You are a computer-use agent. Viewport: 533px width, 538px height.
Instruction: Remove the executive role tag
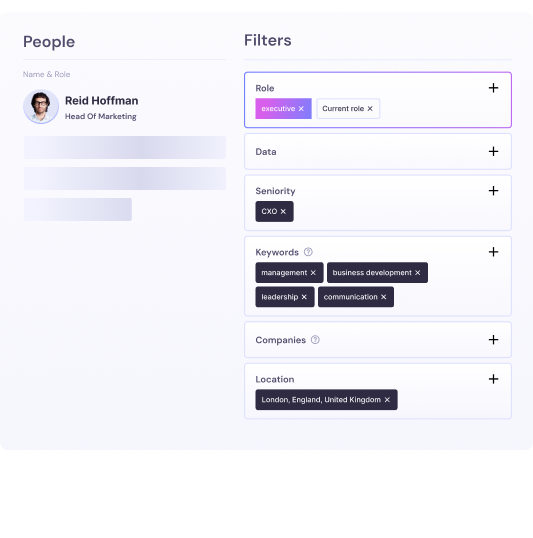pyautogui.click(x=301, y=109)
